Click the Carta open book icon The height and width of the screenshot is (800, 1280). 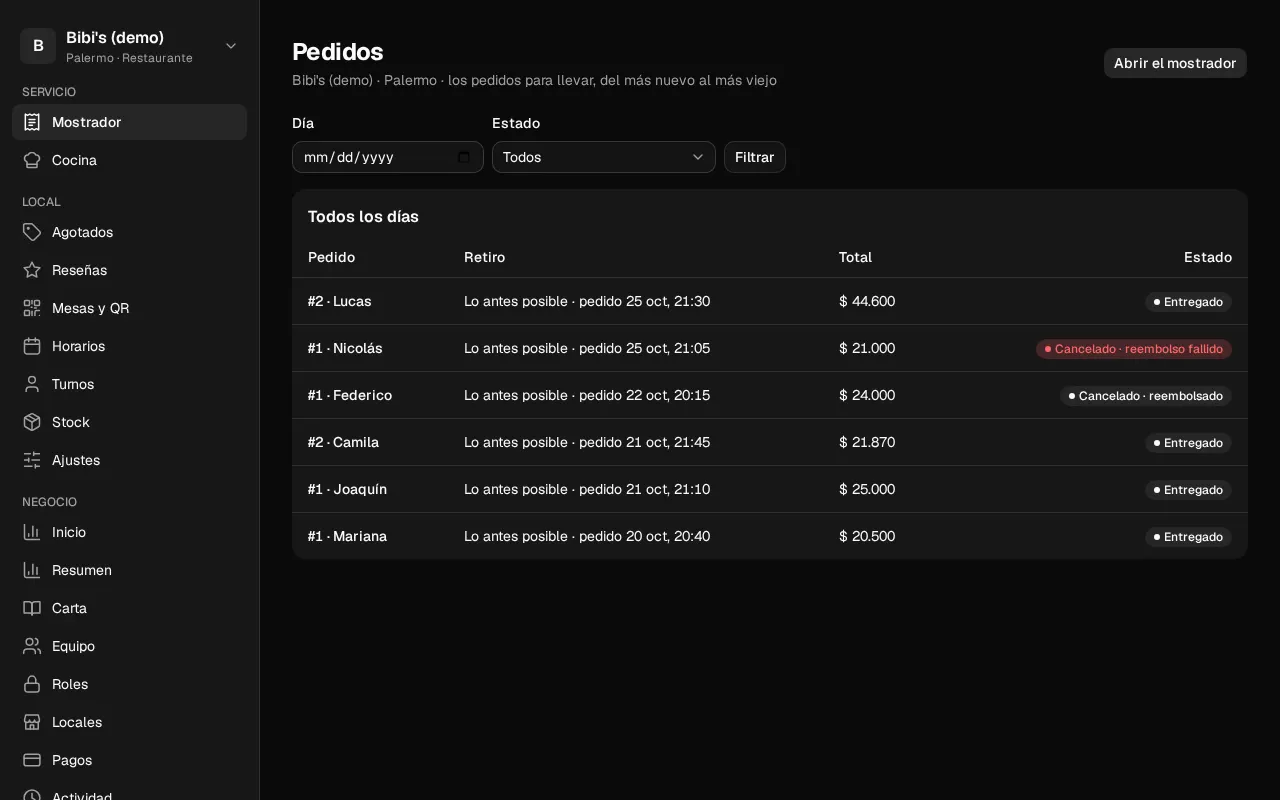(x=32, y=608)
